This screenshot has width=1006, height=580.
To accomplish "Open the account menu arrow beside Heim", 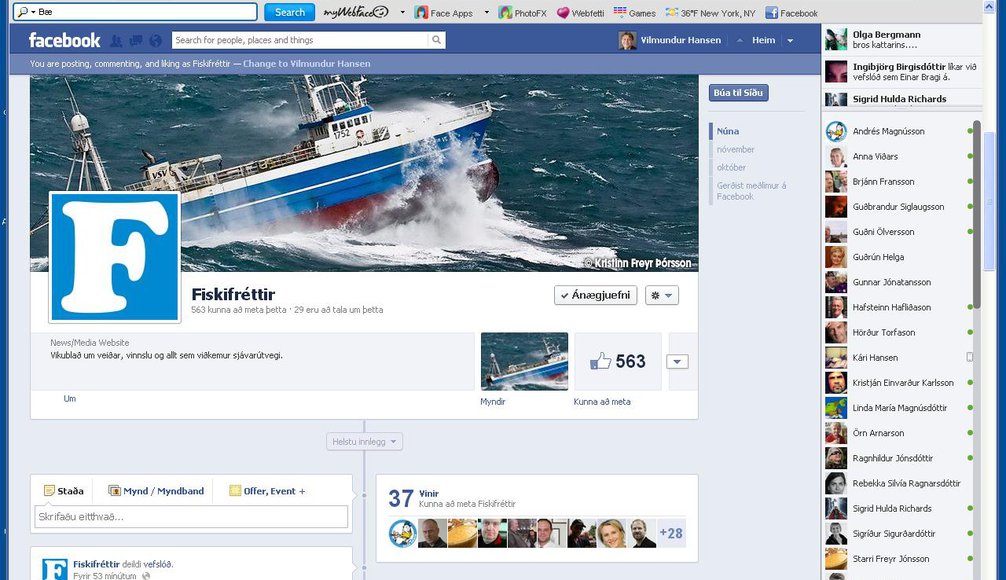I will [790, 40].
